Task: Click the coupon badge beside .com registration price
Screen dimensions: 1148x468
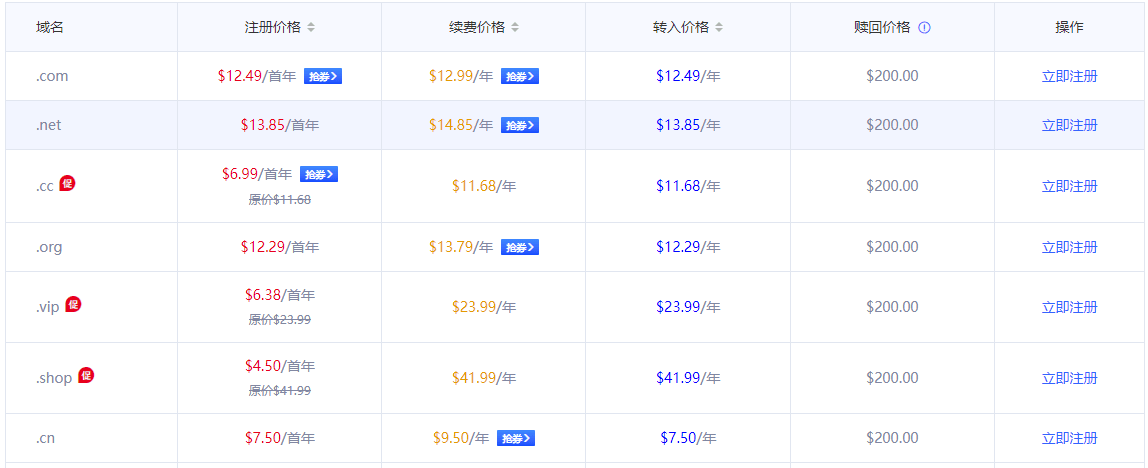Action: click(323, 76)
